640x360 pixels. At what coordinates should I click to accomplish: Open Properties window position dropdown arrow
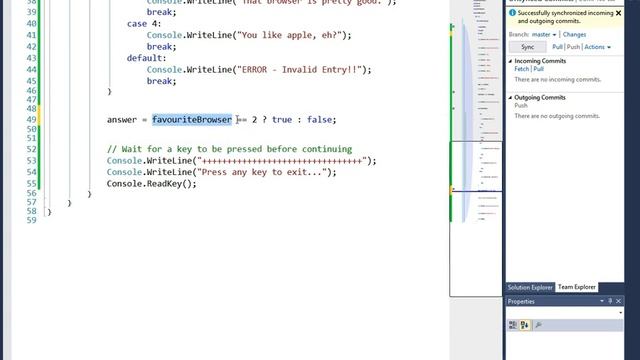pos(602,301)
